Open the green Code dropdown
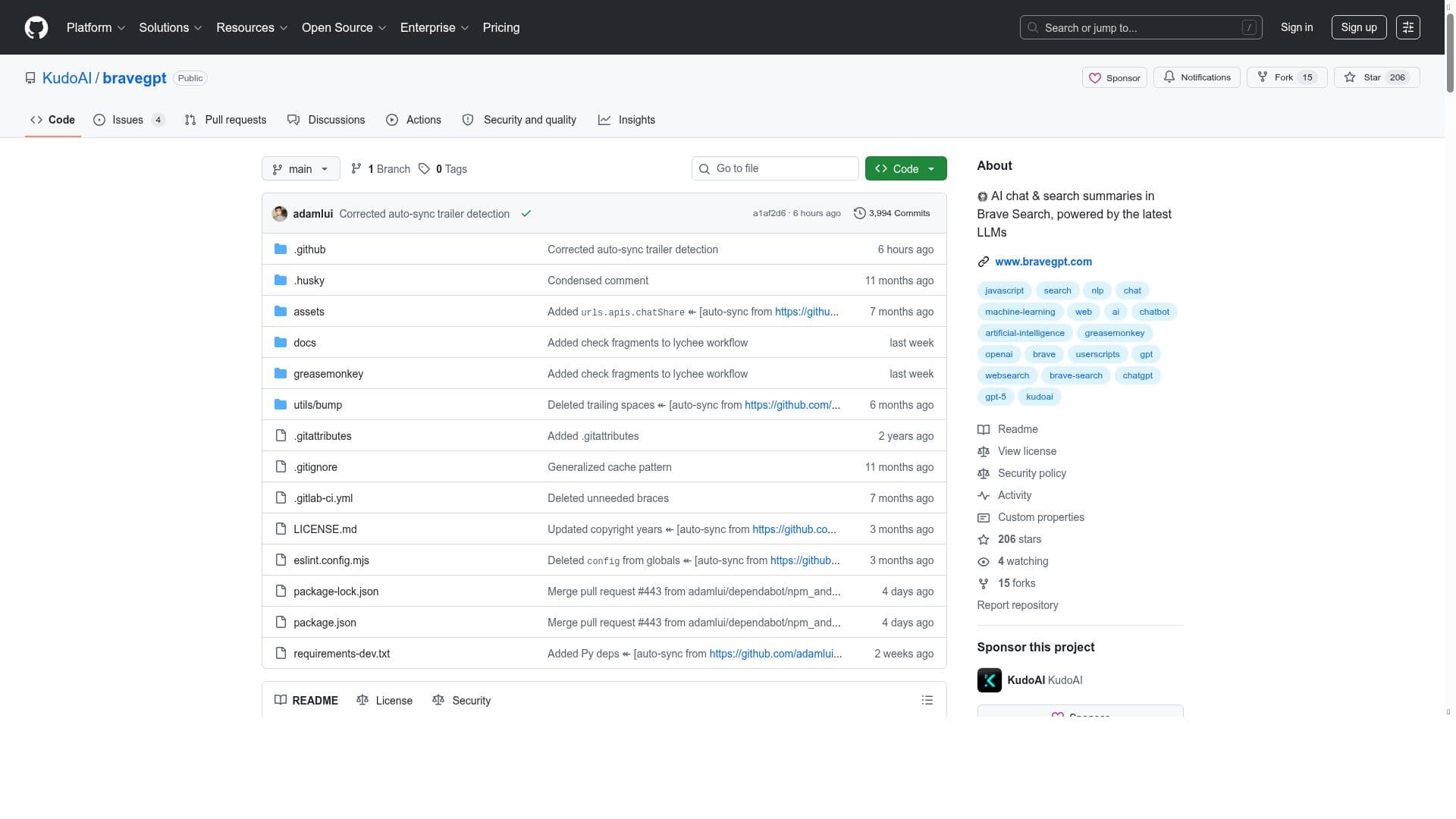 coord(905,169)
